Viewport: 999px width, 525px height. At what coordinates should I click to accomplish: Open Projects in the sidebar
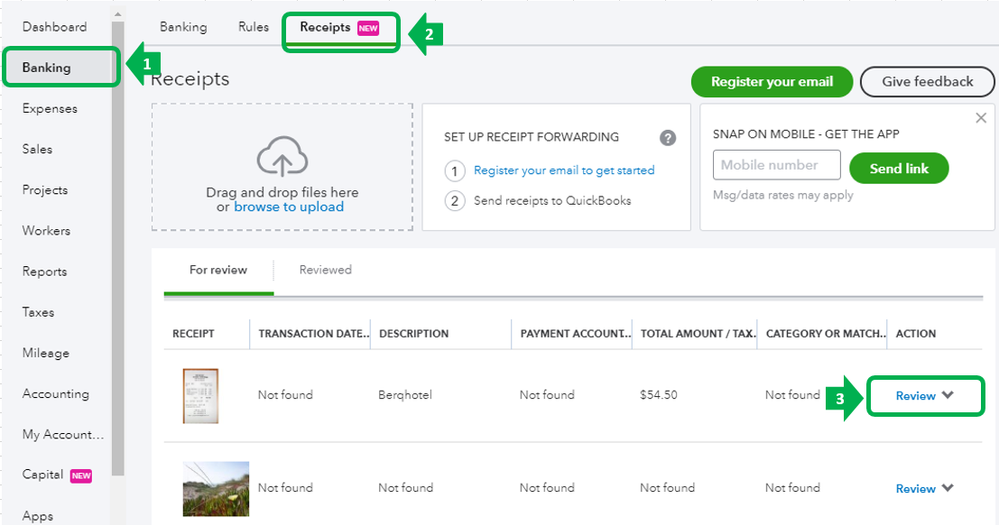45,190
